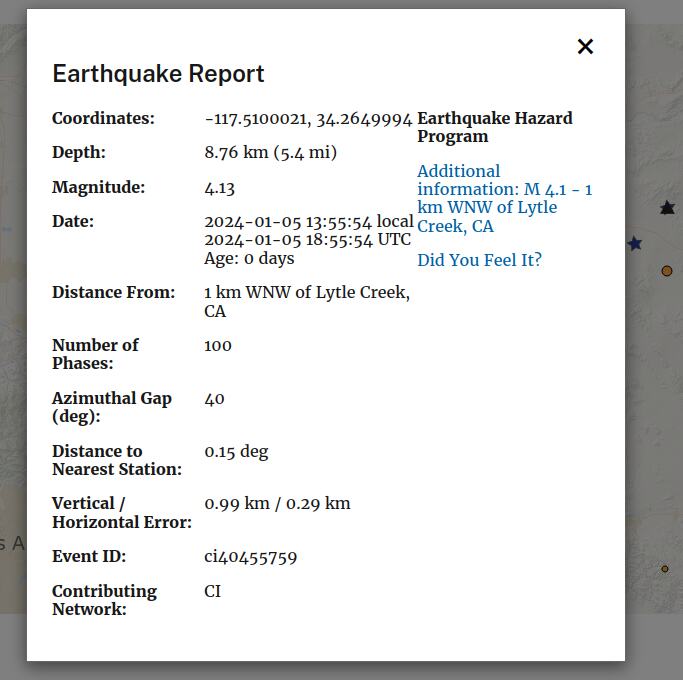The image size is (683, 680).
Task: Click the Coordinates: label
Action: (103, 118)
